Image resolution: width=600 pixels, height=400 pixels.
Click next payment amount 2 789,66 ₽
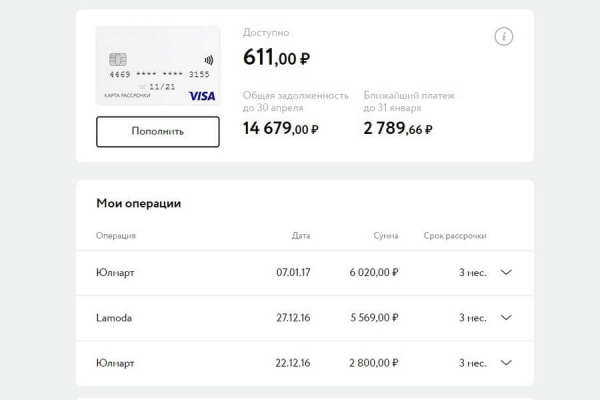[x=398, y=128]
